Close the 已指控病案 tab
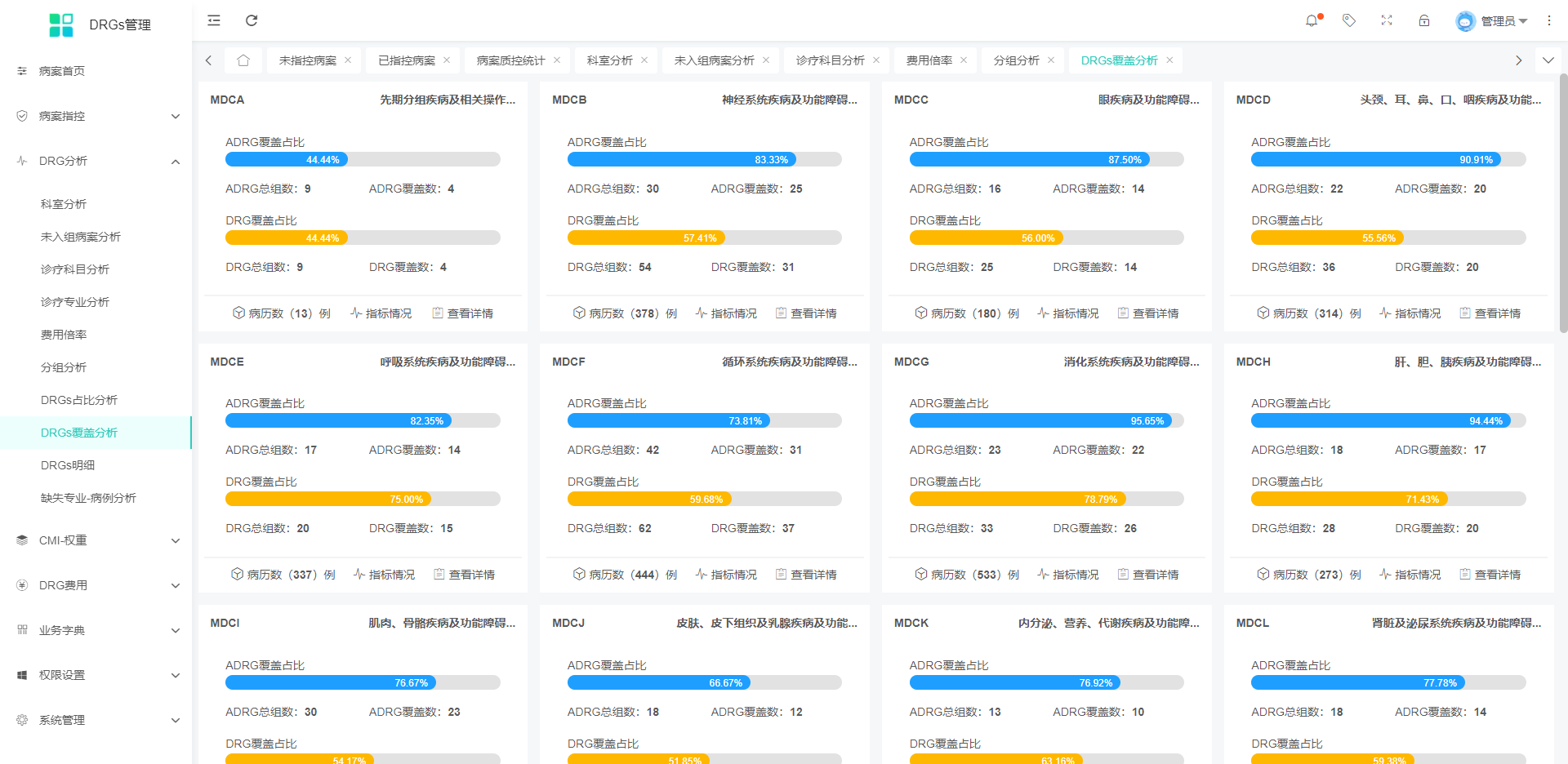Image resolution: width=1568 pixels, height=764 pixels. coord(447,60)
